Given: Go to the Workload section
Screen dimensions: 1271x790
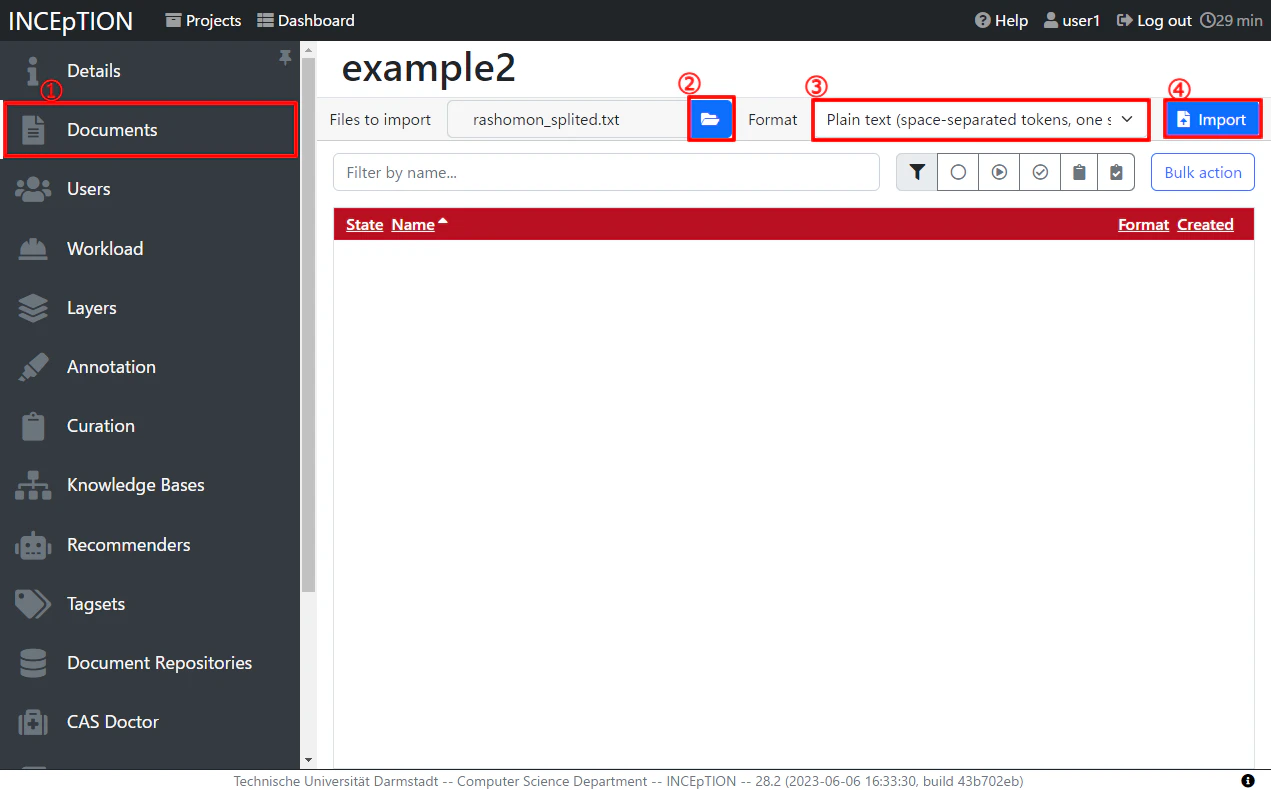Looking at the screenshot, I should pyautogui.click(x=150, y=248).
